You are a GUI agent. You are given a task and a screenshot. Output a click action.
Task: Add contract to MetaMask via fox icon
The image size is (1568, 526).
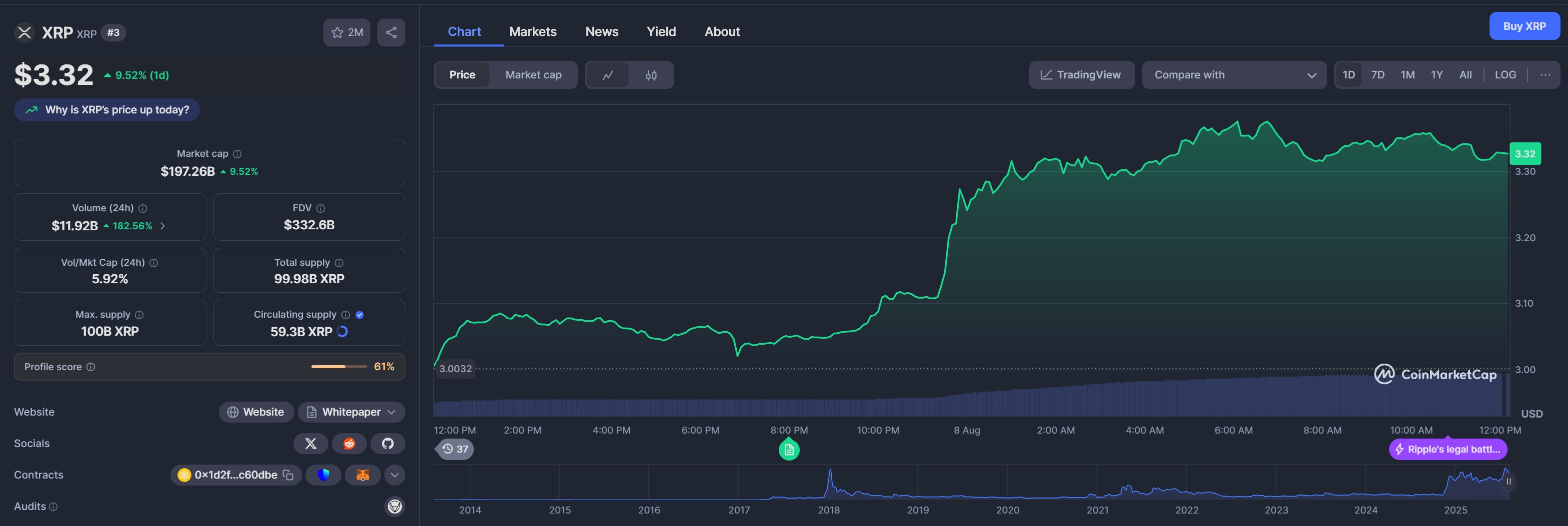pyautogui.click(x=362, y=475)
